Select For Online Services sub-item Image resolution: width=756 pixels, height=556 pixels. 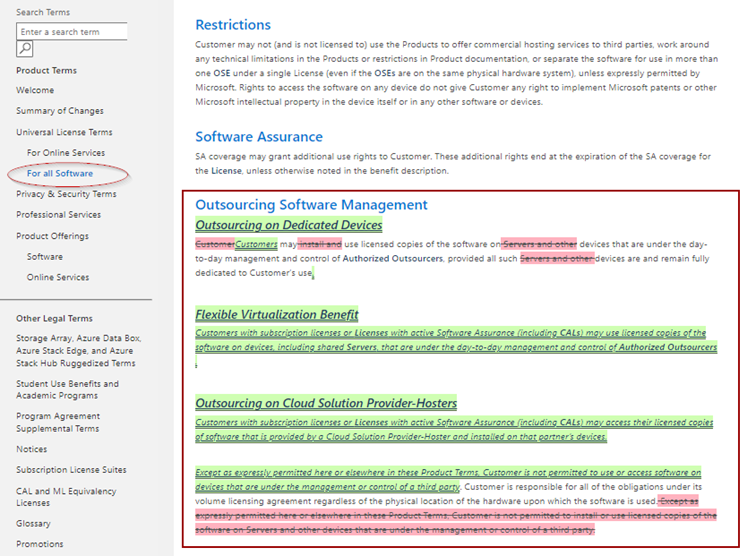click(x=66, y=153)
